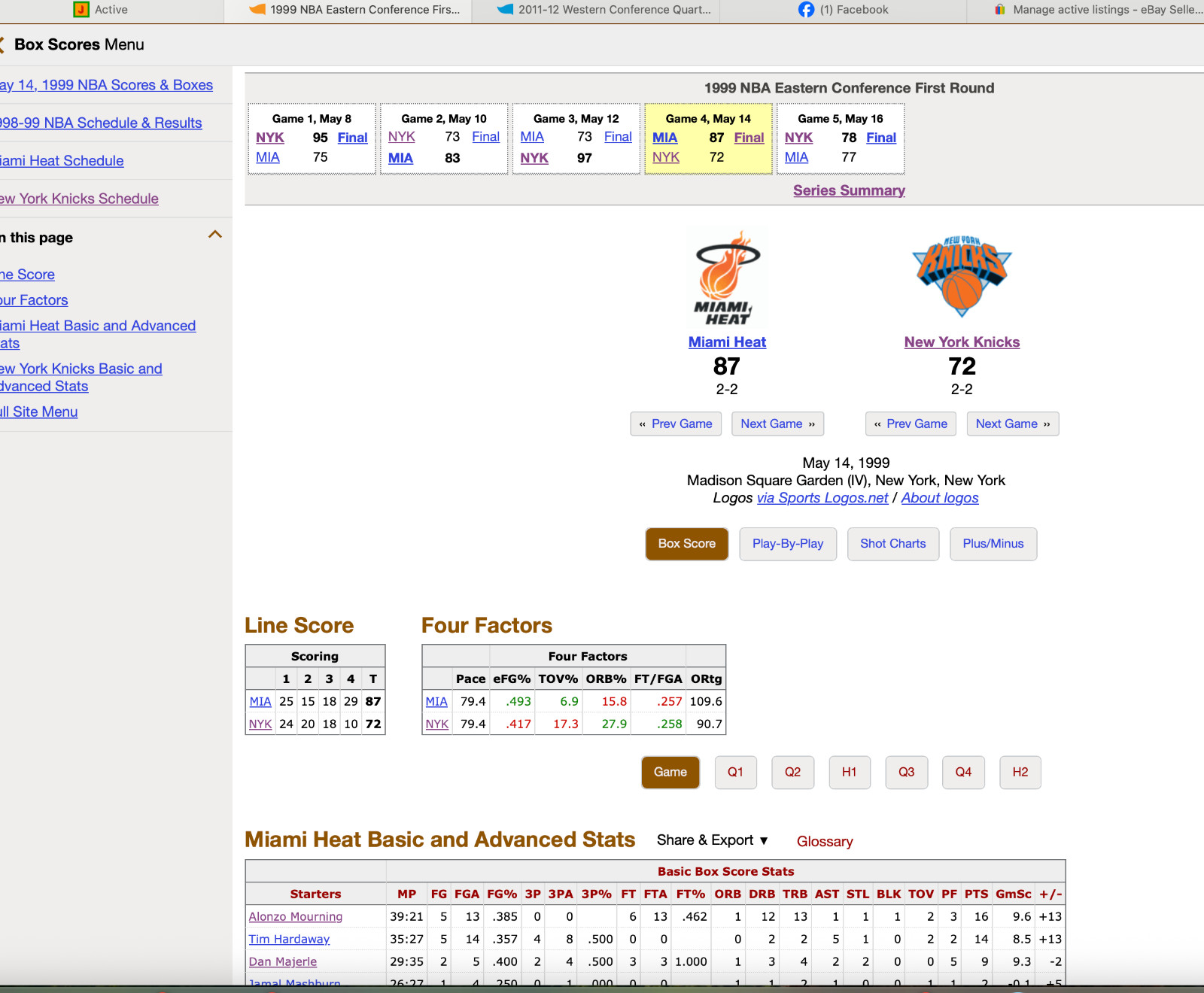Open the via Sports Logos.net link
The image size is (1204, 993).
click(822, 498)
